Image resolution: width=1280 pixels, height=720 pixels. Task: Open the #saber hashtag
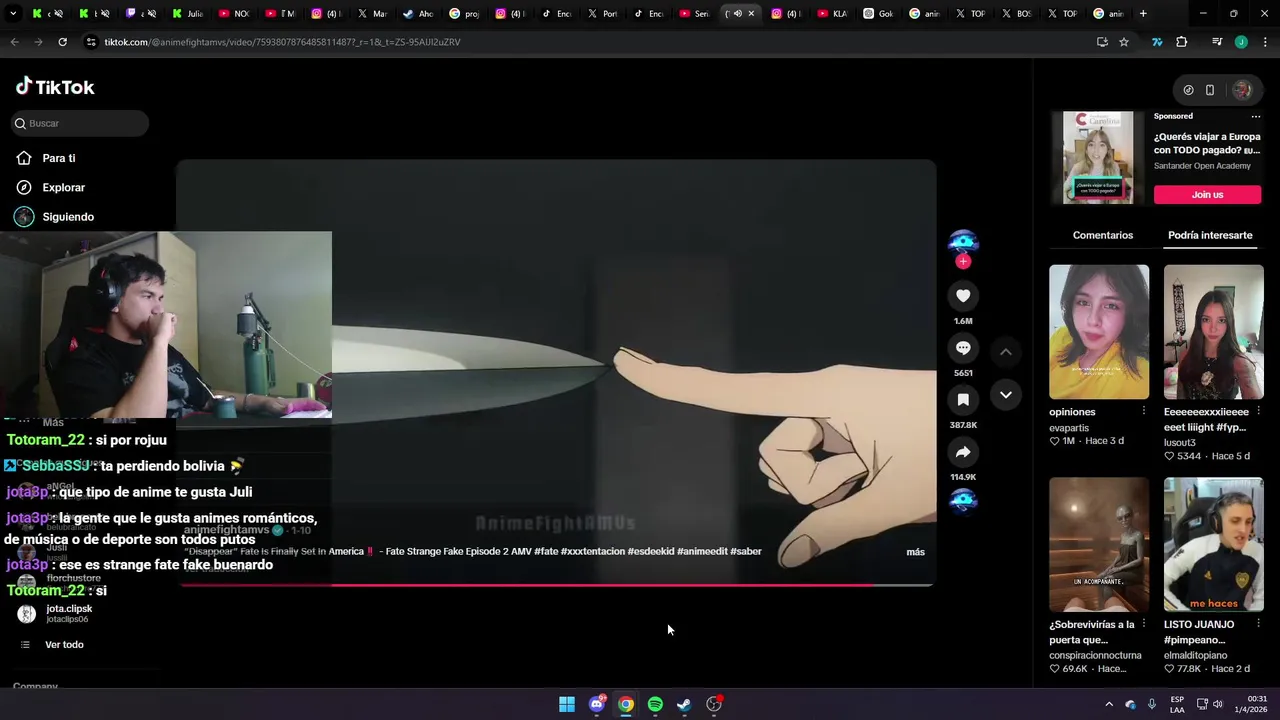click(x=746, y=551)
